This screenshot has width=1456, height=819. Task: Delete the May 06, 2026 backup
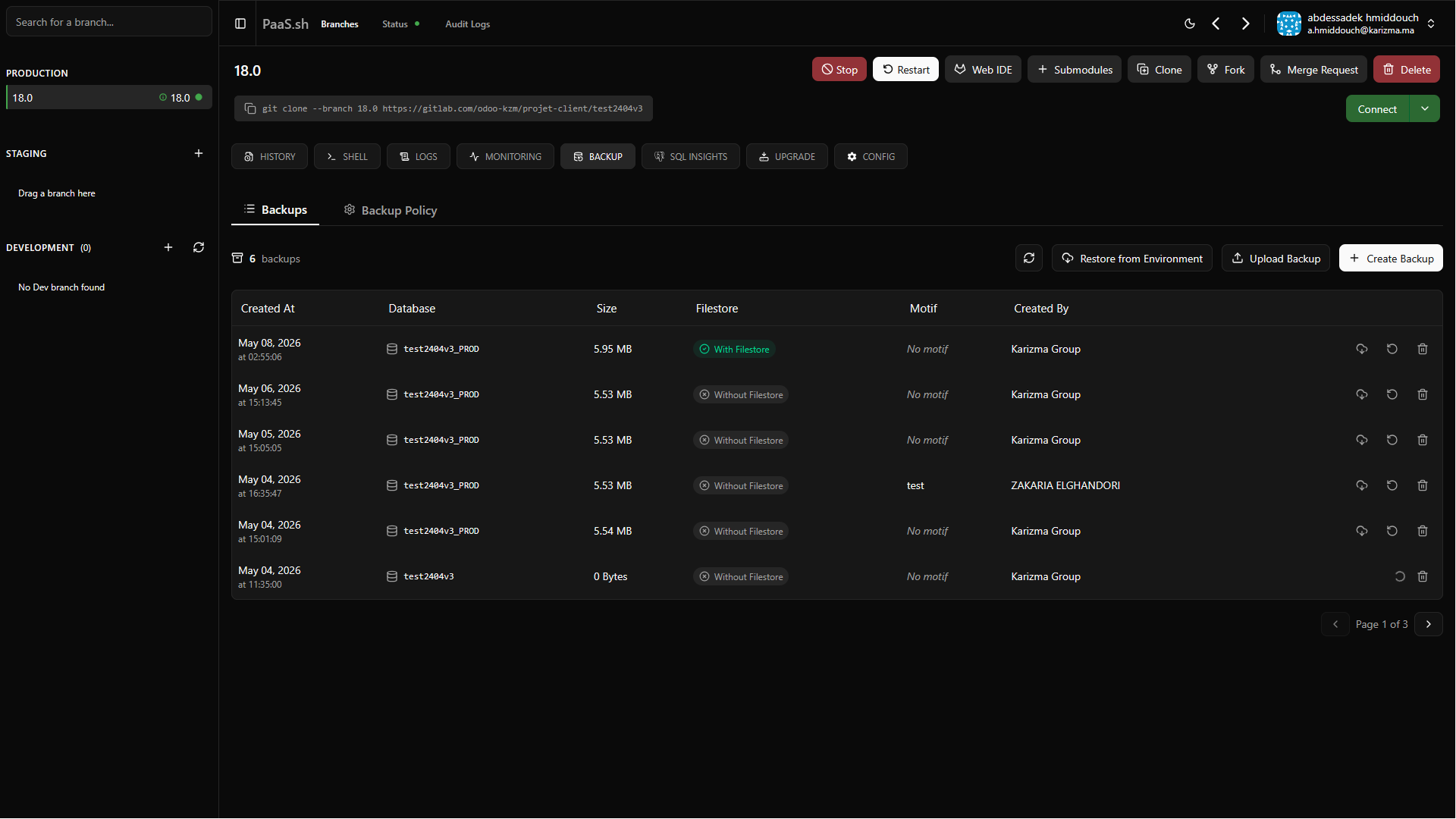[1423, 394]
